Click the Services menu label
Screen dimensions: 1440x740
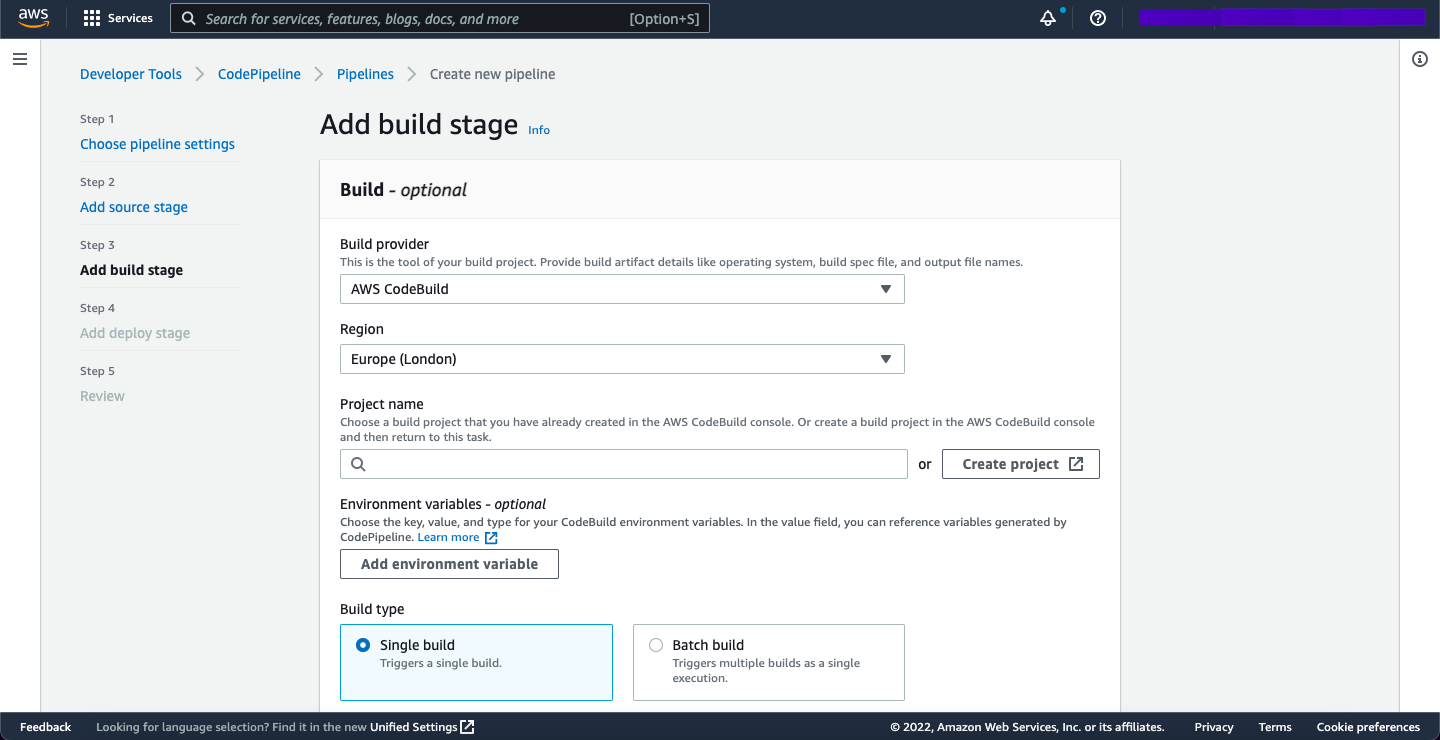130,18
